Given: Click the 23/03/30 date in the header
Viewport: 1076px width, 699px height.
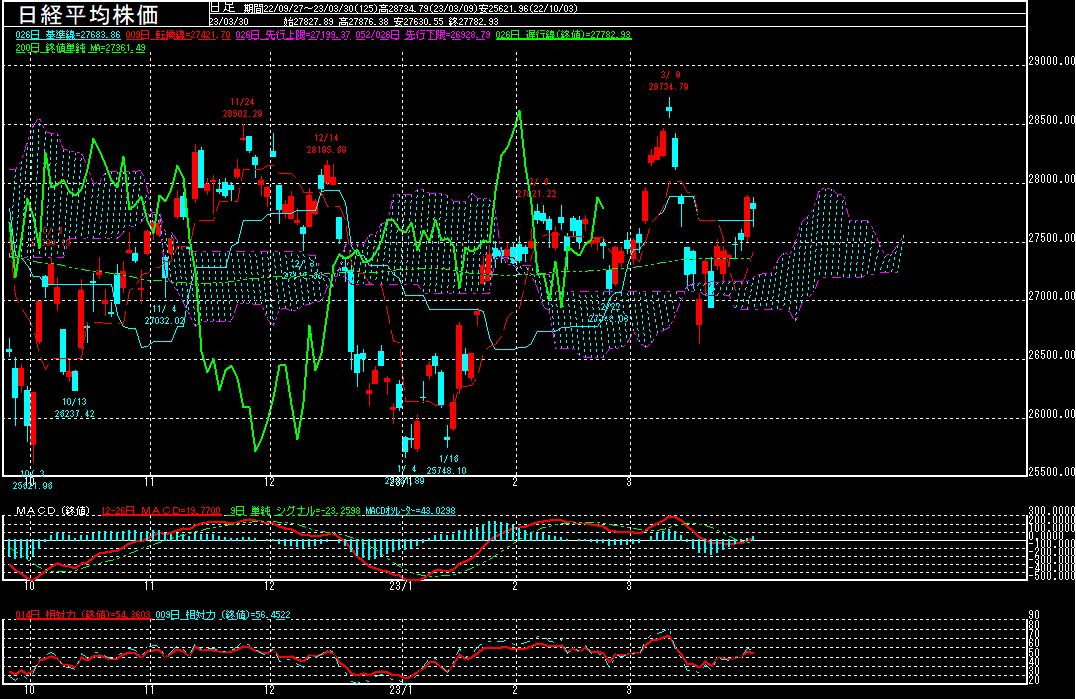Looking at the screenshot, I should click(229, 21).
